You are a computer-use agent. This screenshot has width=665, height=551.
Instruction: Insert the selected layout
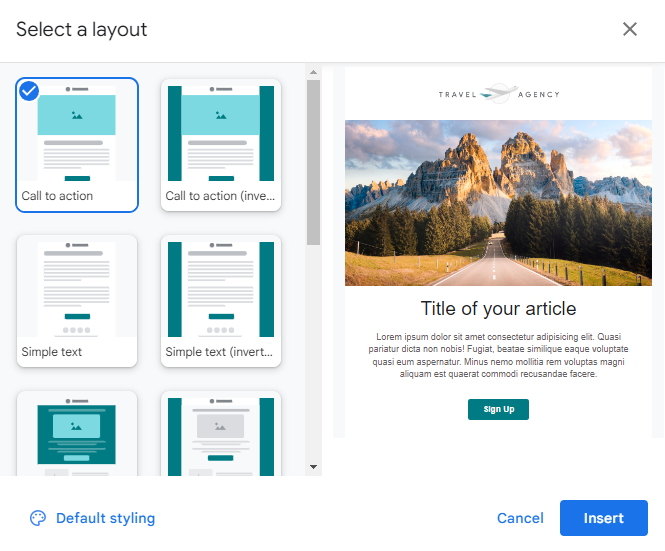tap(604, 518)
